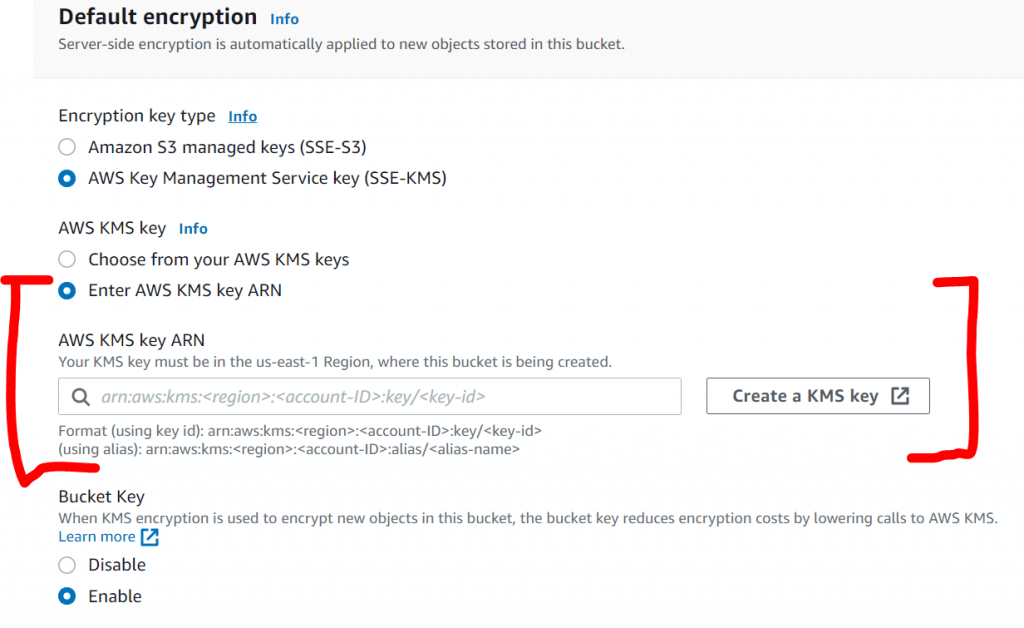Select the Enter AWS KMS key ARN option
This screenshot has width=1024, height=628.
(67, 290)
